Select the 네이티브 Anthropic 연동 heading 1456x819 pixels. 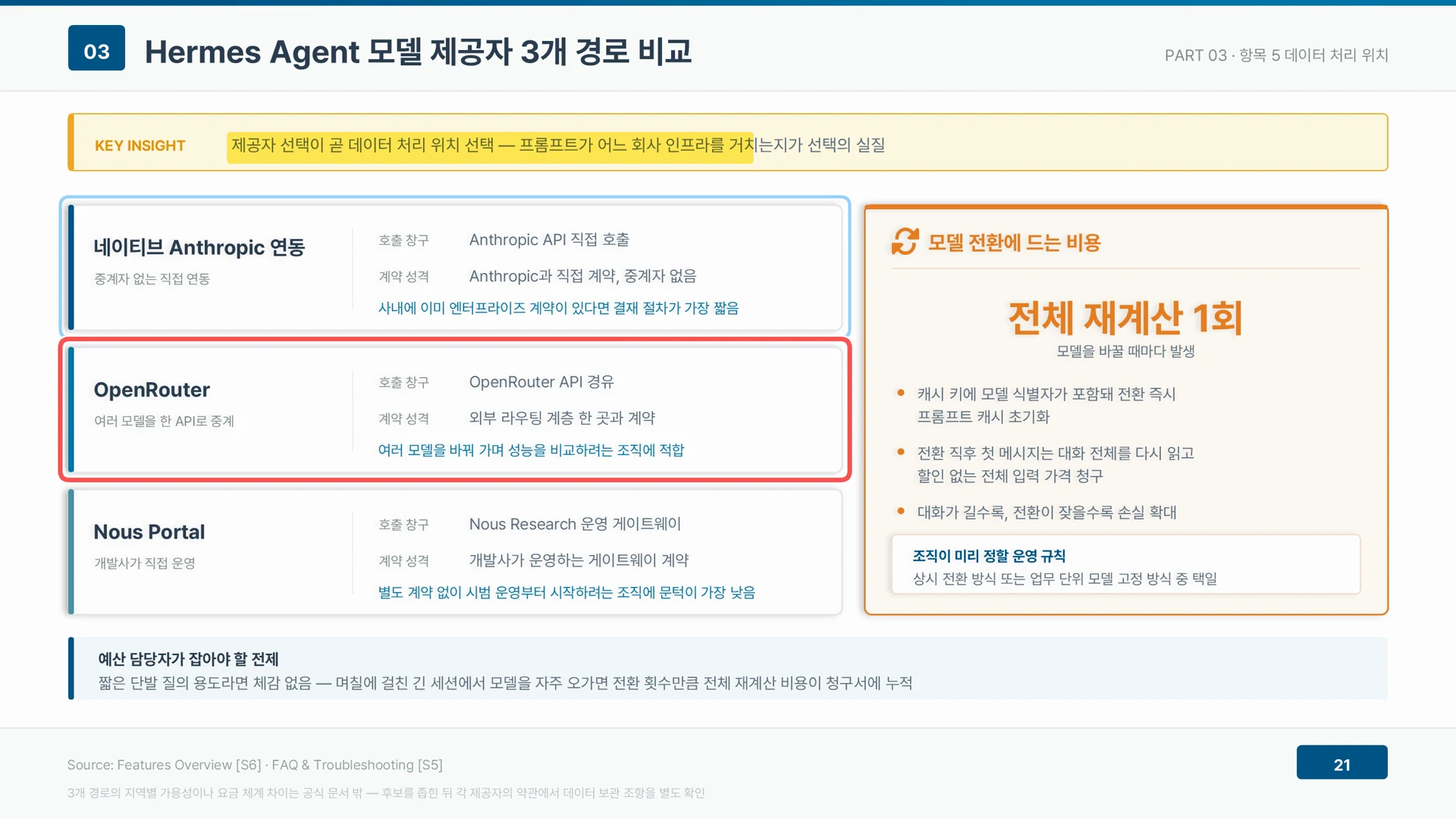(199, 247)
